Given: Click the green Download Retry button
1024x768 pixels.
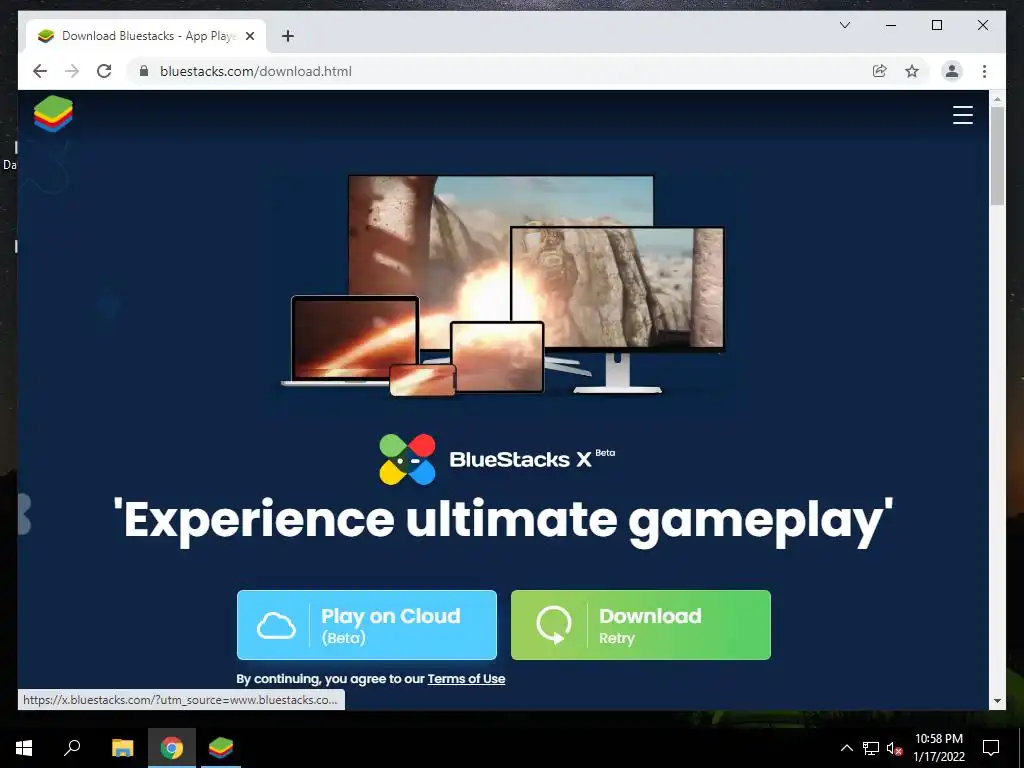Looking at the screenshot, I should click(x=641, y=625).
